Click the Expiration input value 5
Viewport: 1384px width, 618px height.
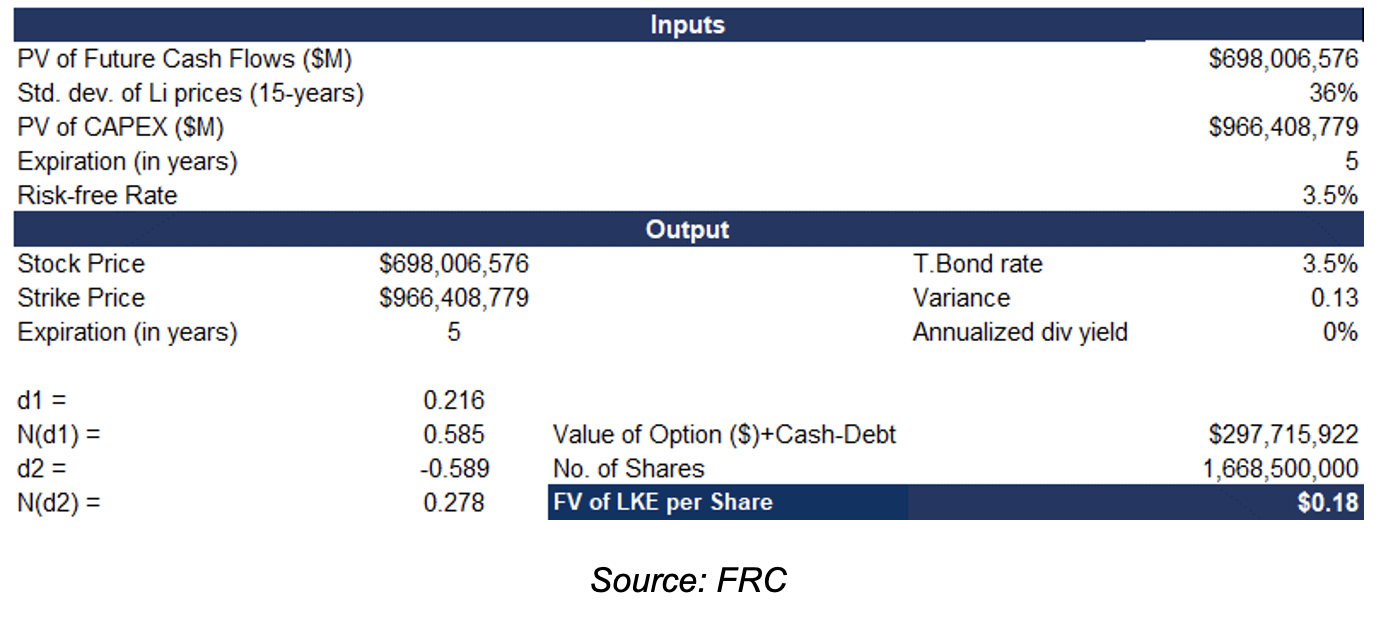[x=1351, y=161]
